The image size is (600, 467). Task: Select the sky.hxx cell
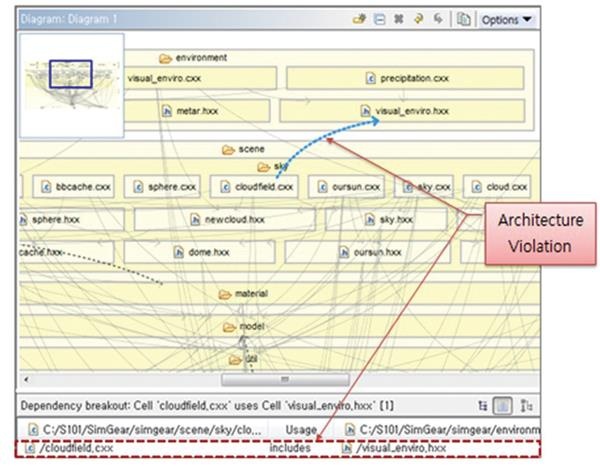click(x=386, y=220)
